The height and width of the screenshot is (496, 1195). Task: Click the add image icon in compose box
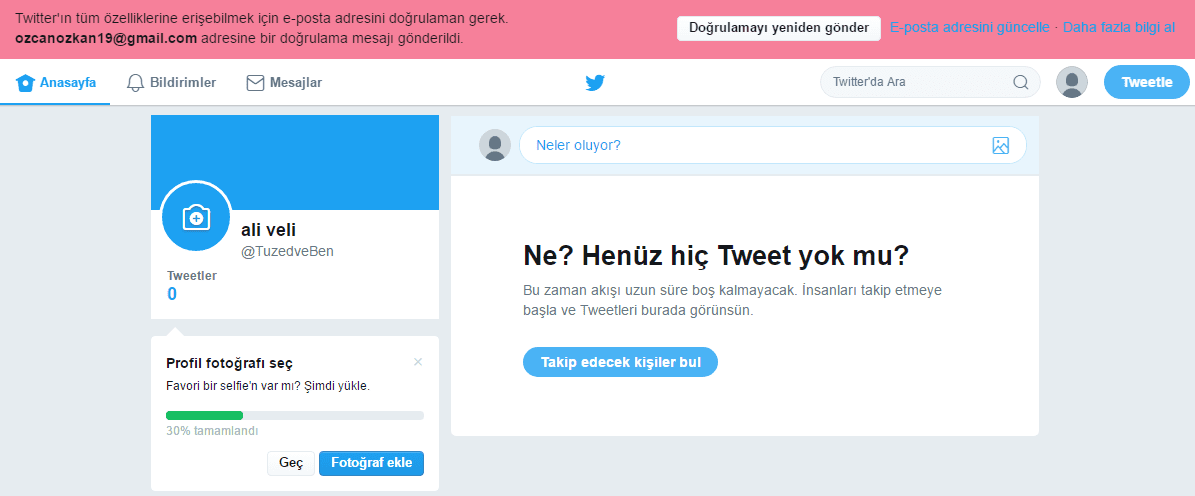coord(1001,146)
